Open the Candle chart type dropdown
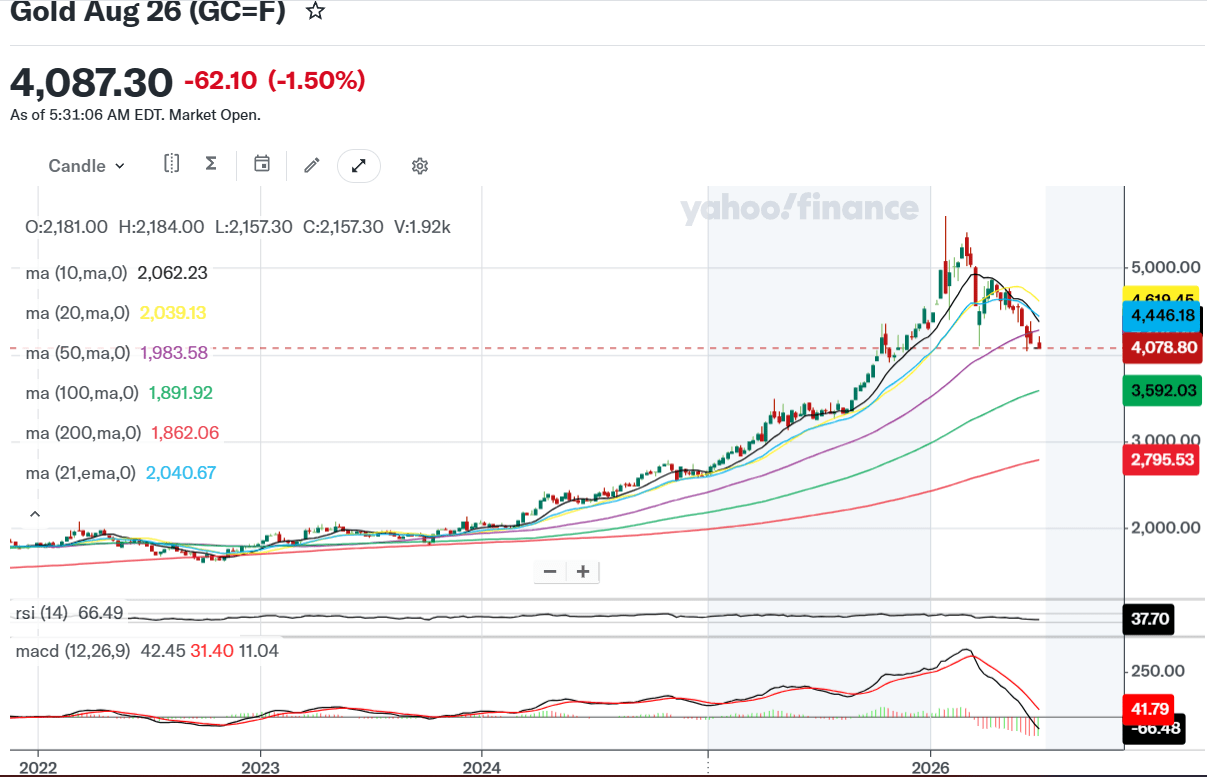The image size is (1207, 777). (87, 166)
